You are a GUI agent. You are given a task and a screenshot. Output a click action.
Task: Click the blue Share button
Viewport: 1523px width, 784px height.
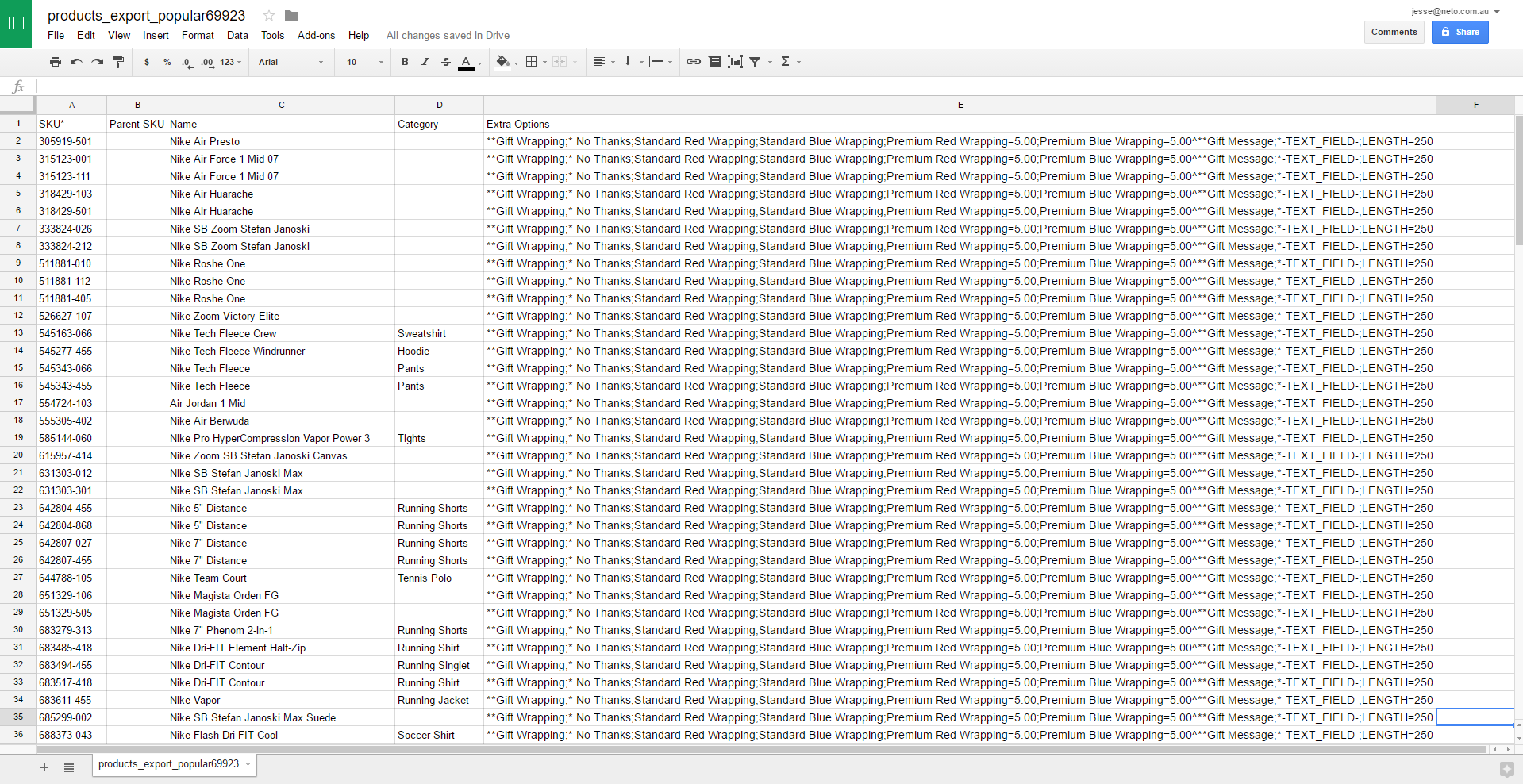click(1460, 33)
